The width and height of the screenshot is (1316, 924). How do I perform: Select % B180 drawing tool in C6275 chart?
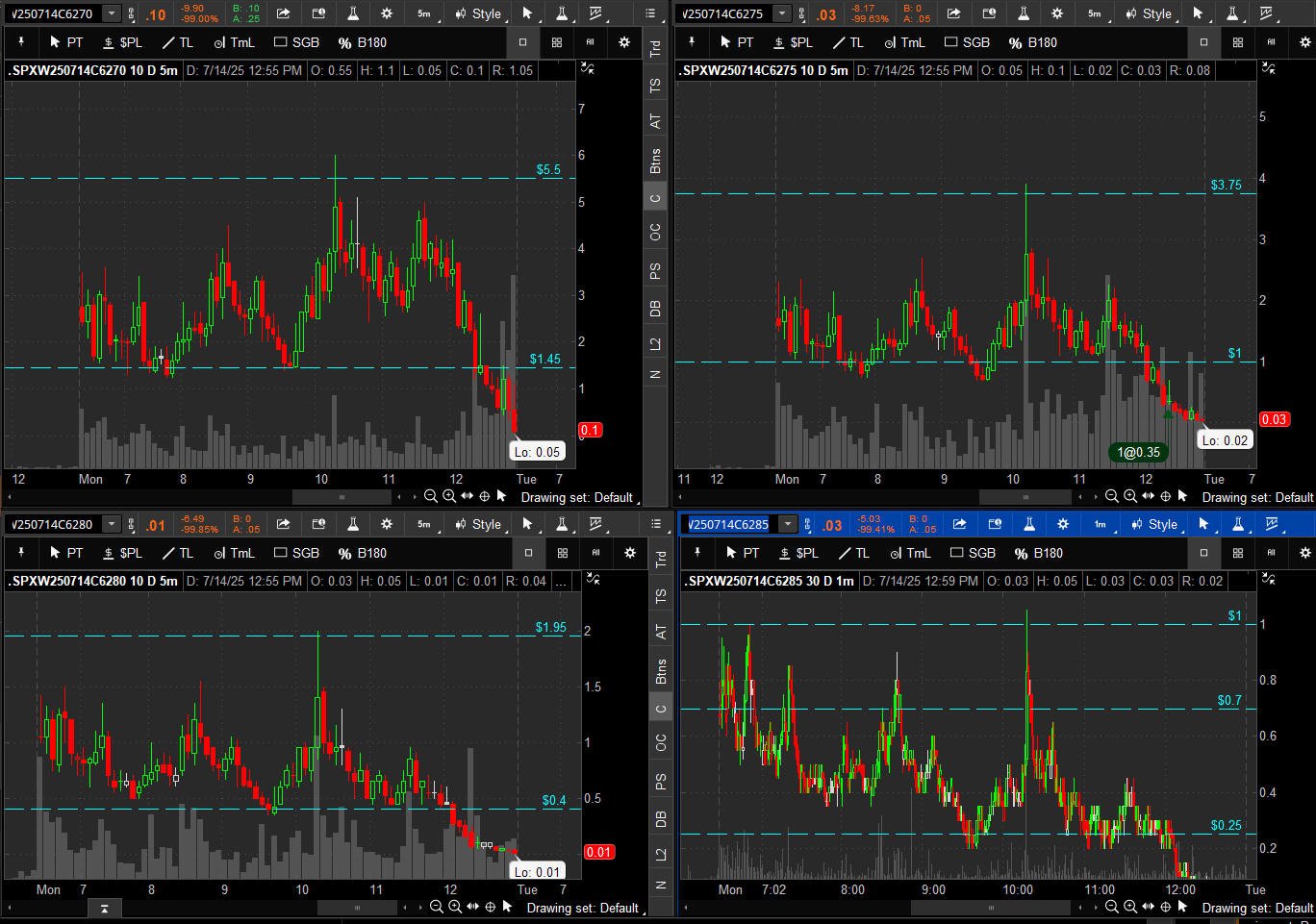tap(1033, 42)
